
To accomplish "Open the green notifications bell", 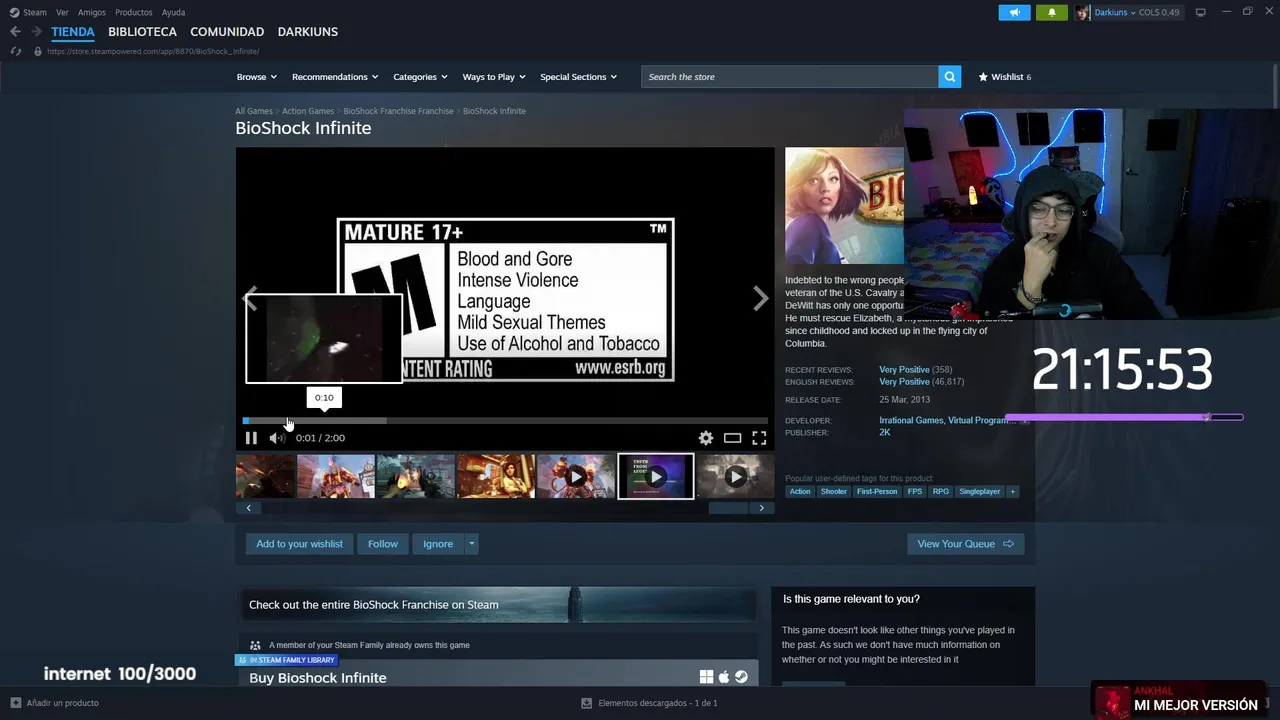I will 1051,12.
